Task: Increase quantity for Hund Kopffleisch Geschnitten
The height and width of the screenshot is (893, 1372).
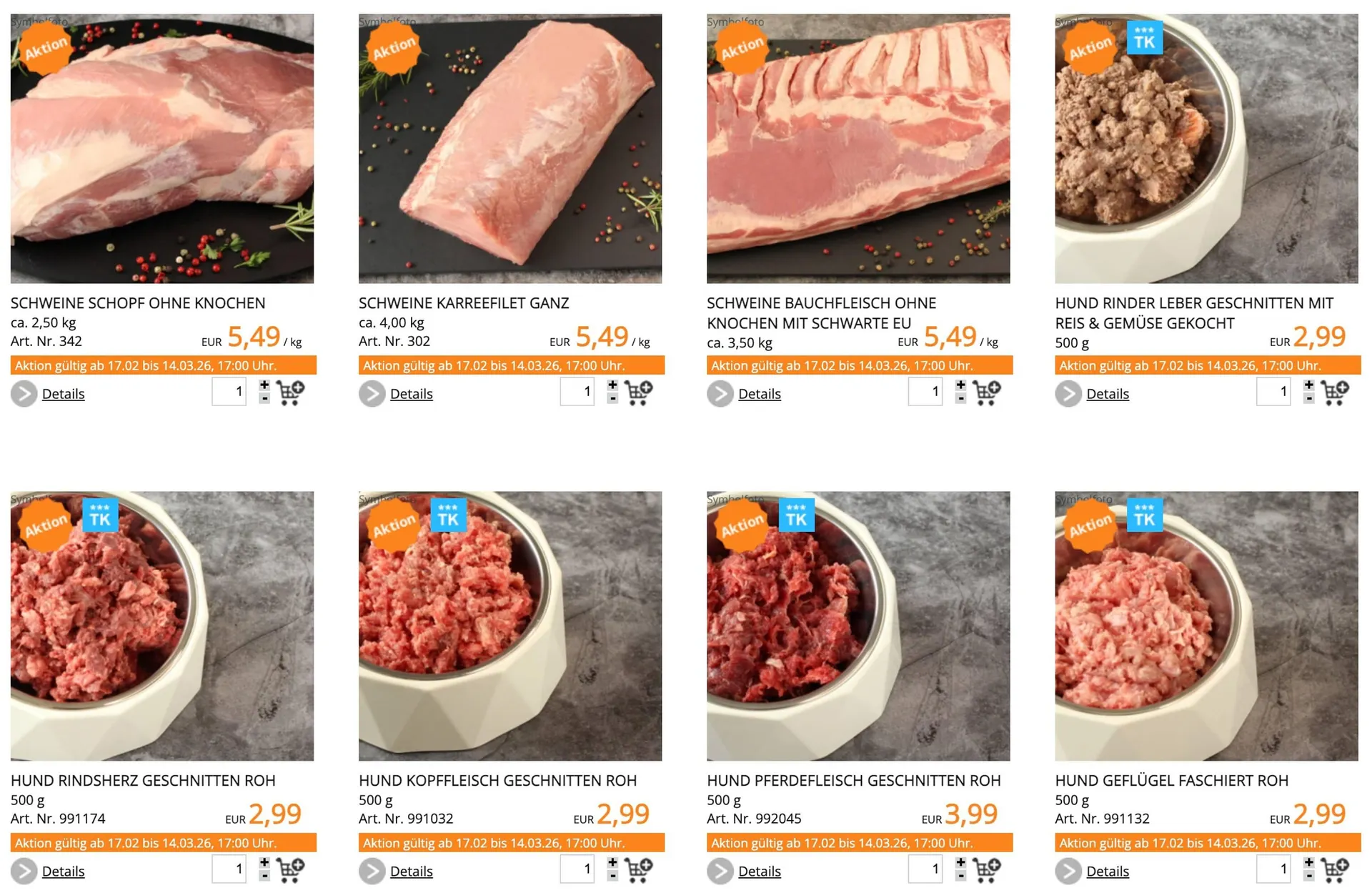Action: [612, 862]
